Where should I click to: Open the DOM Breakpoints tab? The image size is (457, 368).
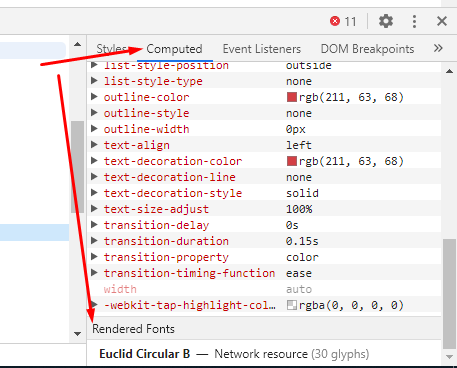point(367,49)
